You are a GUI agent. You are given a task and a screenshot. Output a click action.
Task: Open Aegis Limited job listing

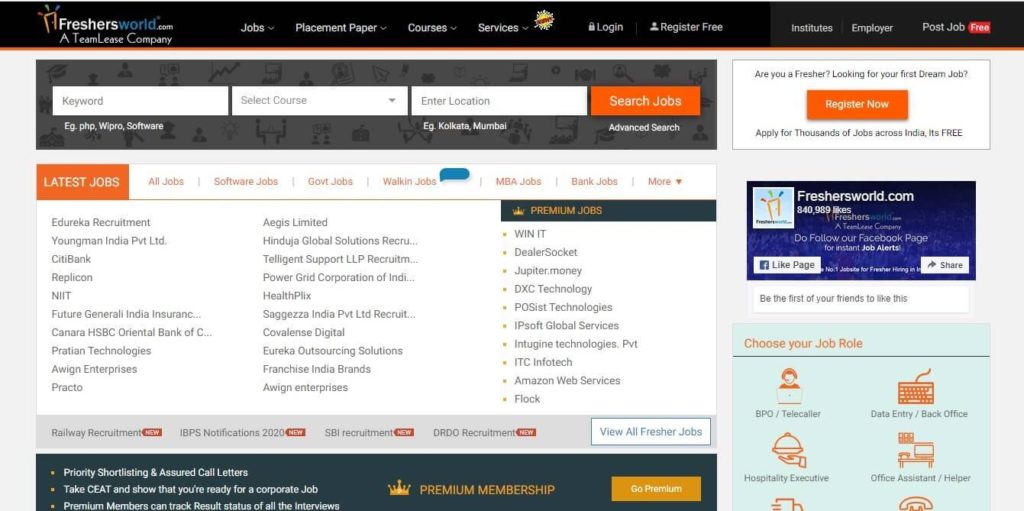pyautogui.click(x=295, y=222)
